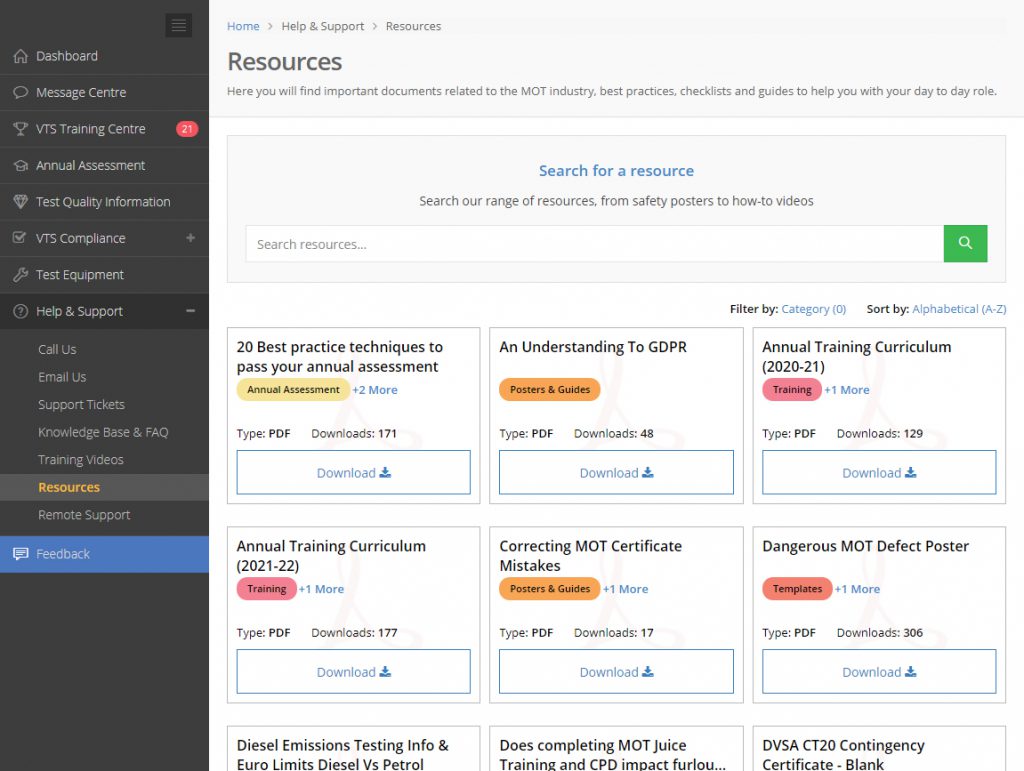
Task: Download Annual Training Curriculum (2021-22)
Action: [x=353, y=671]
